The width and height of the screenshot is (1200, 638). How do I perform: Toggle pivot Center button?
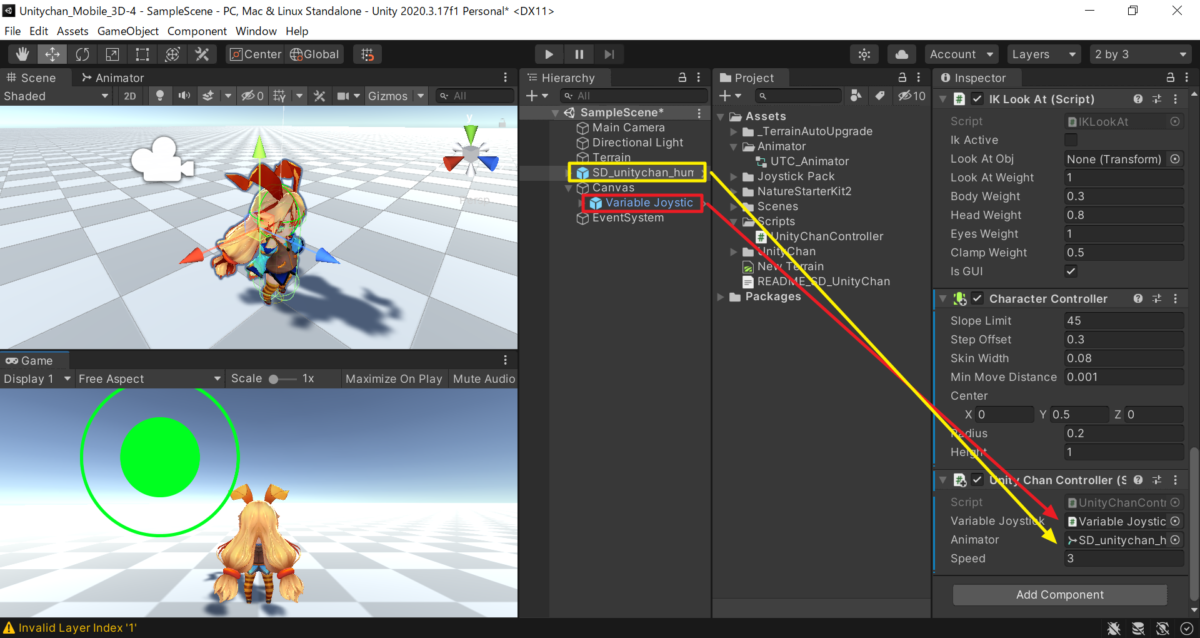click(256, 54)
